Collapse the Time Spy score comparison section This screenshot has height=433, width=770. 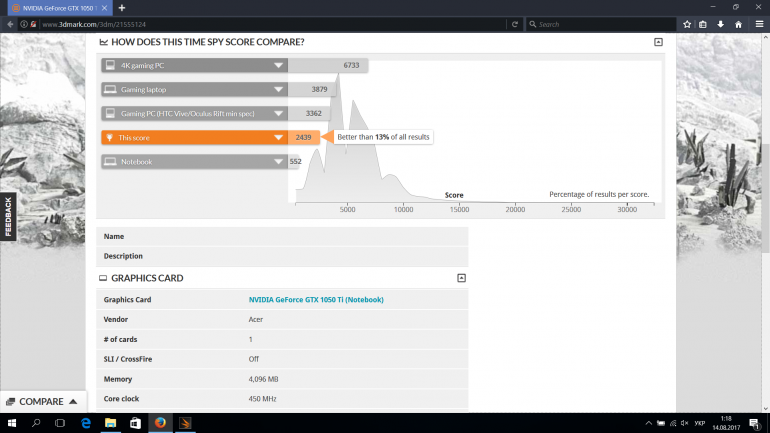(x=658, y=42)
